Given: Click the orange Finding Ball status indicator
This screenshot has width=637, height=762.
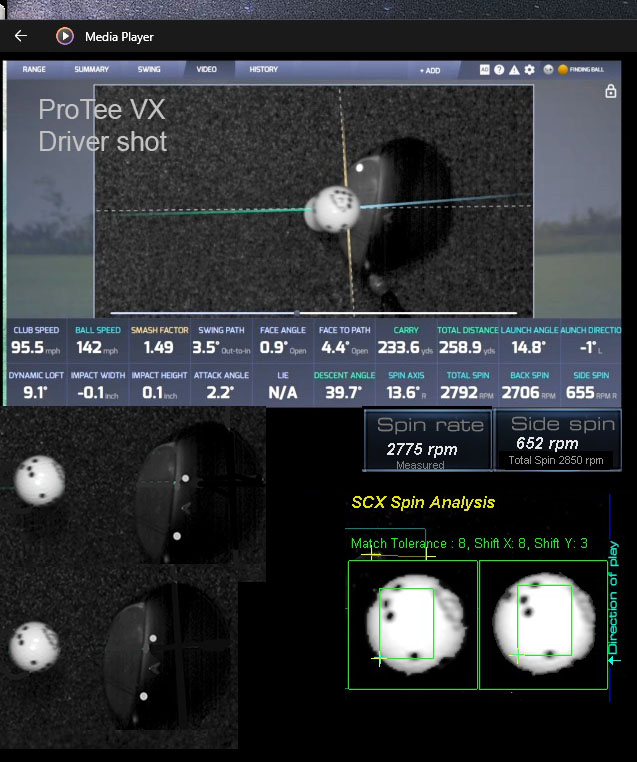Looking at the screenshot, I should tap(581, 69).
